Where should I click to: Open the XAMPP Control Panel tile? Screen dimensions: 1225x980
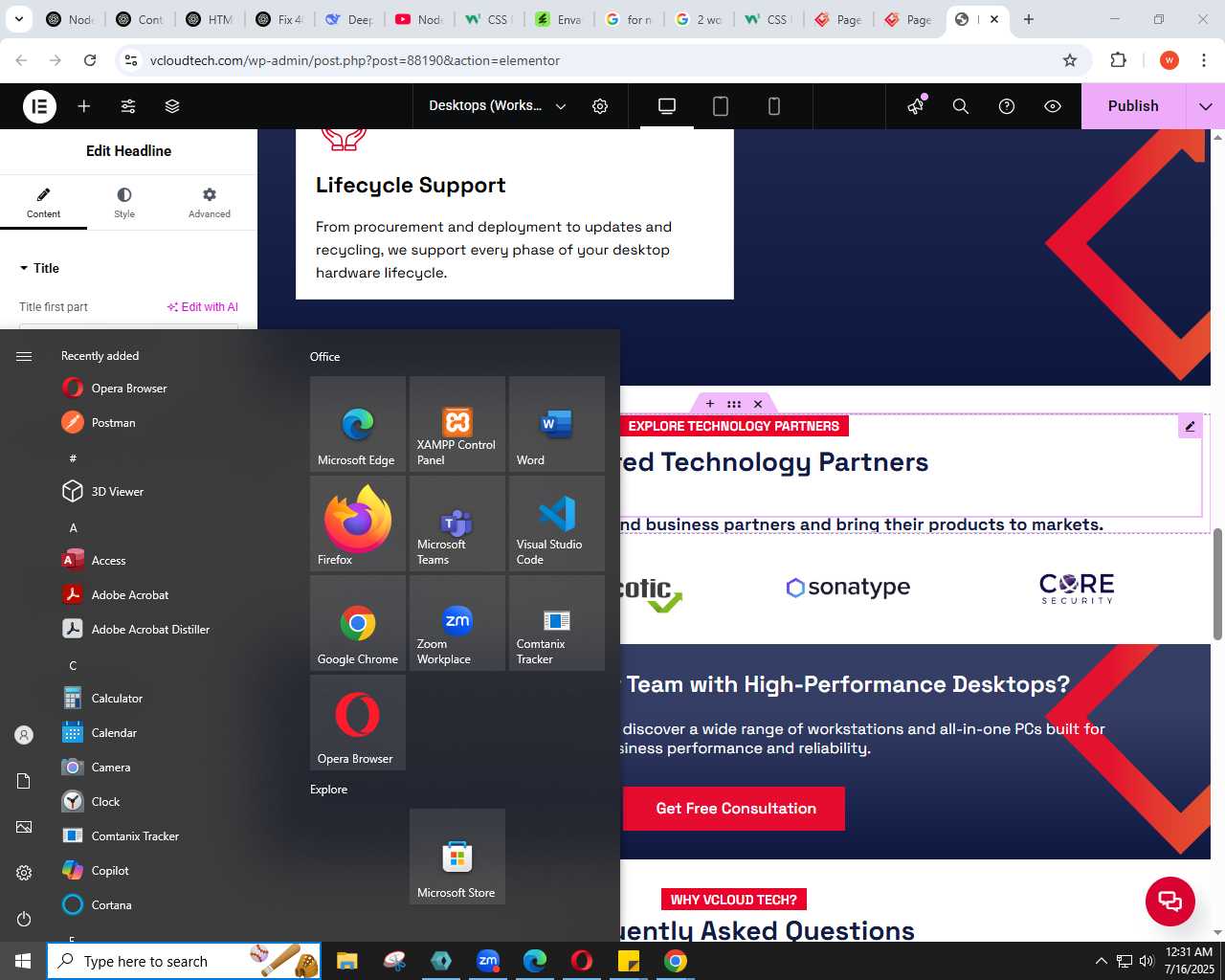[x=457, y=424]
